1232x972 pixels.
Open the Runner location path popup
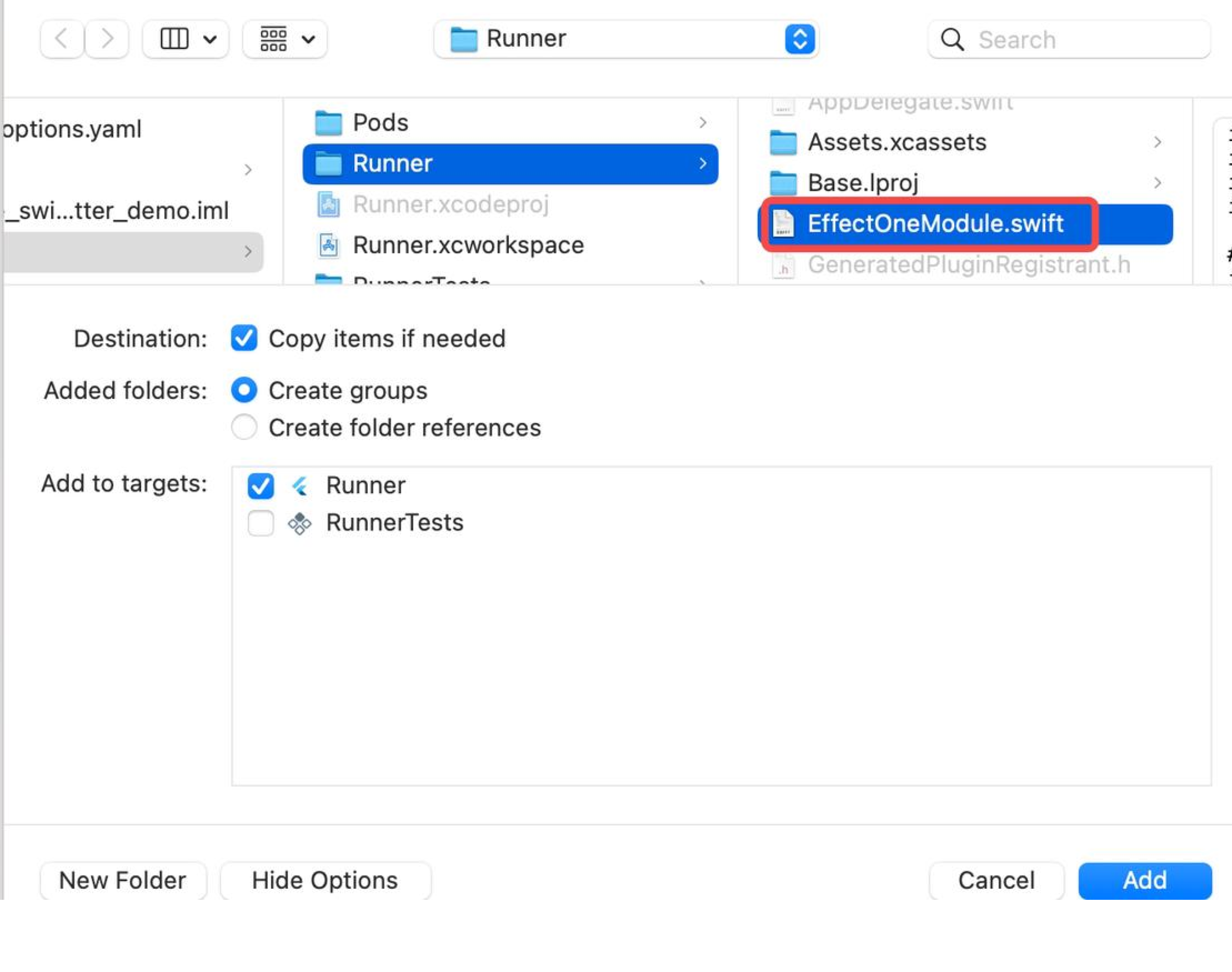click(x=626, y=39)
